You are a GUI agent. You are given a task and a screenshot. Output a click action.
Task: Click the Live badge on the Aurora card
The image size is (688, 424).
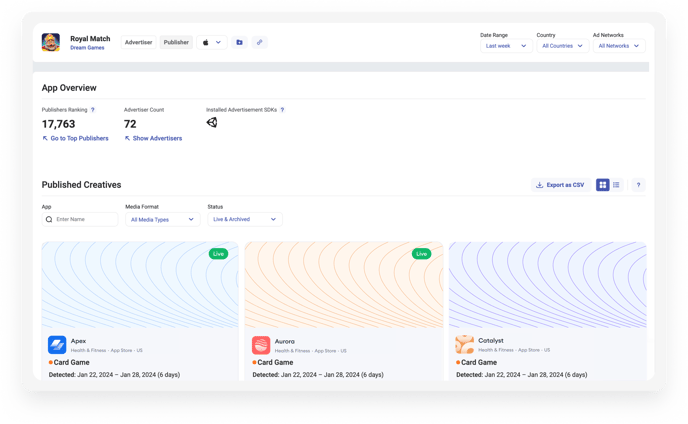pos(422,254)
